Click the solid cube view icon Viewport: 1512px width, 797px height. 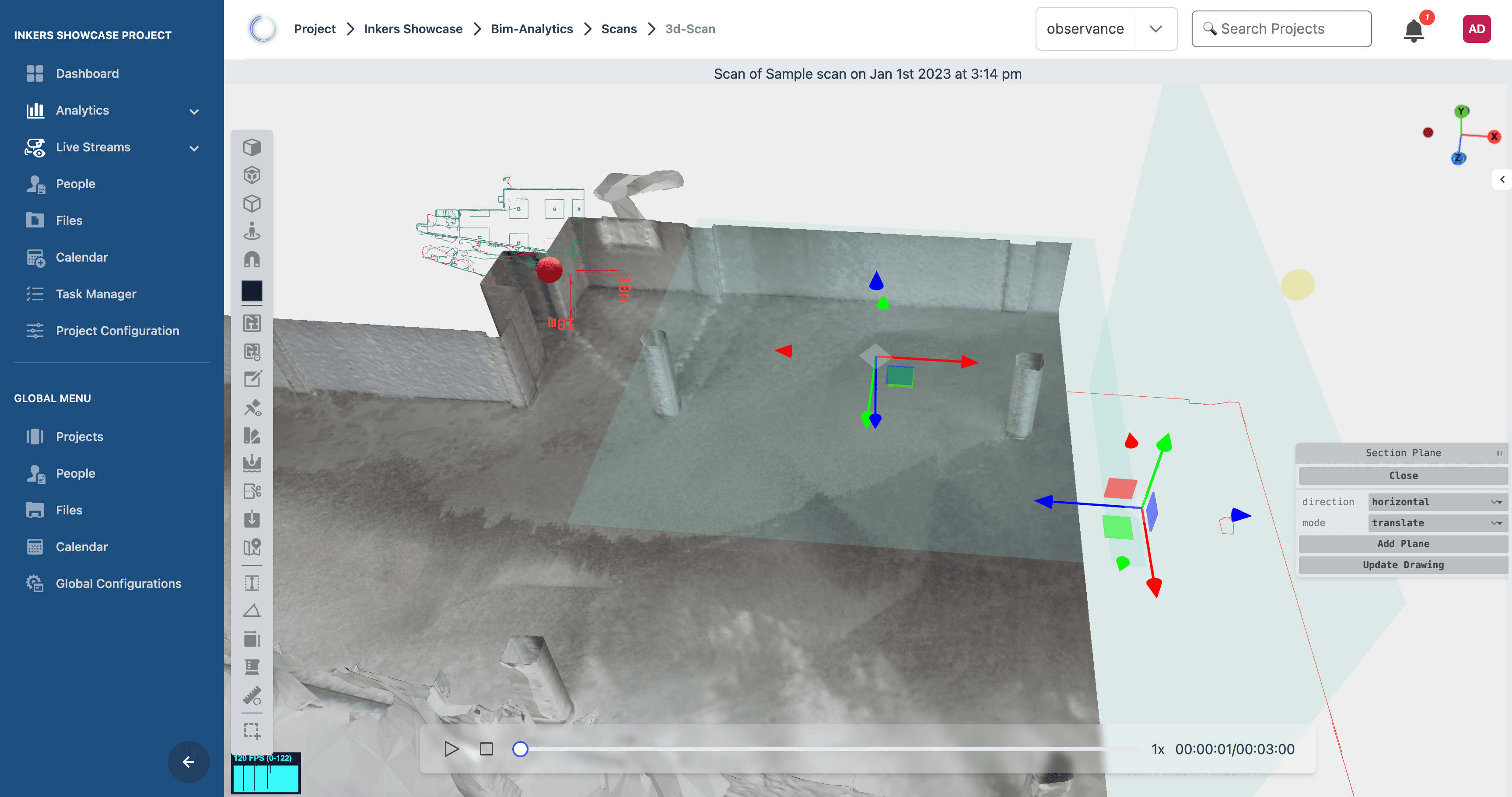(252, 147)
